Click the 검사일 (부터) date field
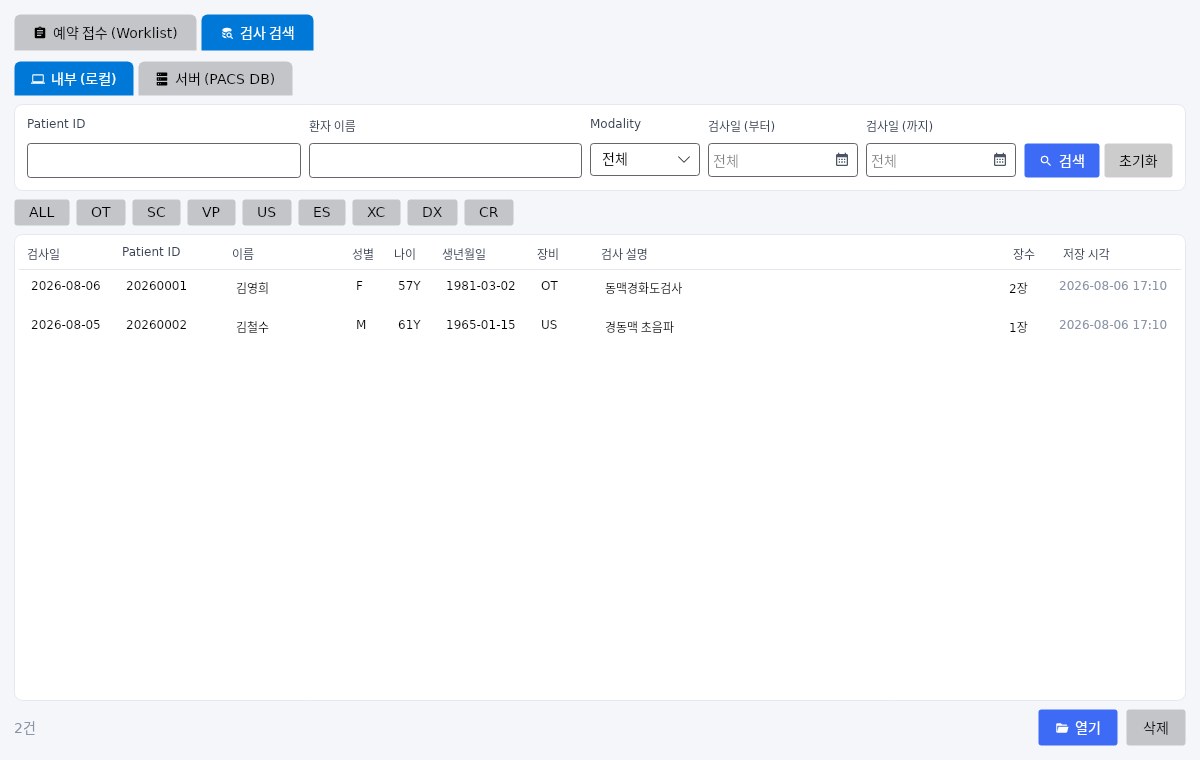 point(783,160)
